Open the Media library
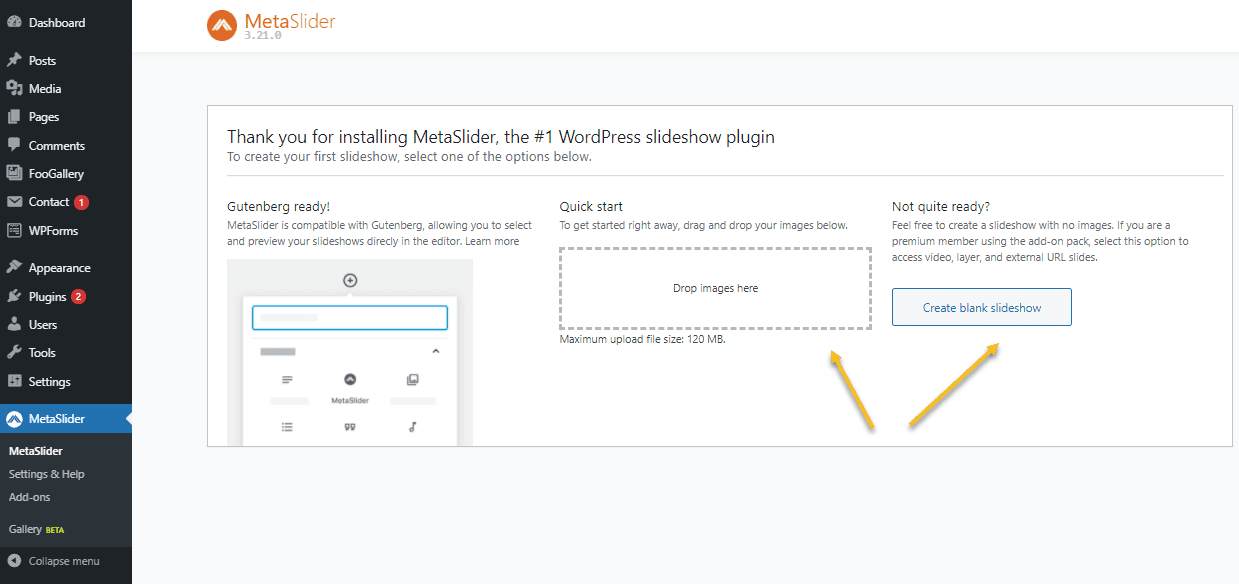Screen dimensions: 1239x584 click(x=44, y=88)
